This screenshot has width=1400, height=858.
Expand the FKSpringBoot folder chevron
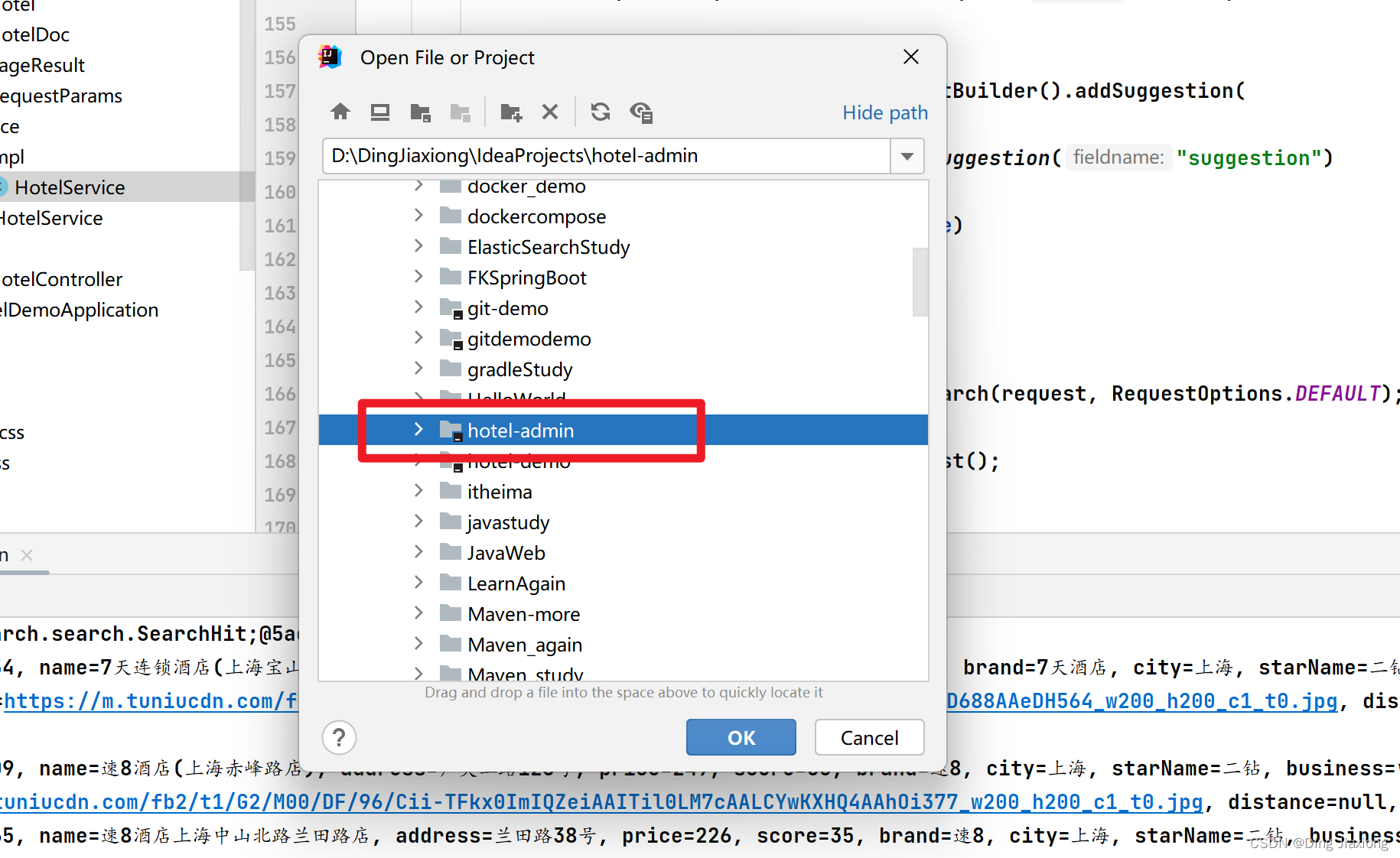pyautogui.click(x=418, y=277)
